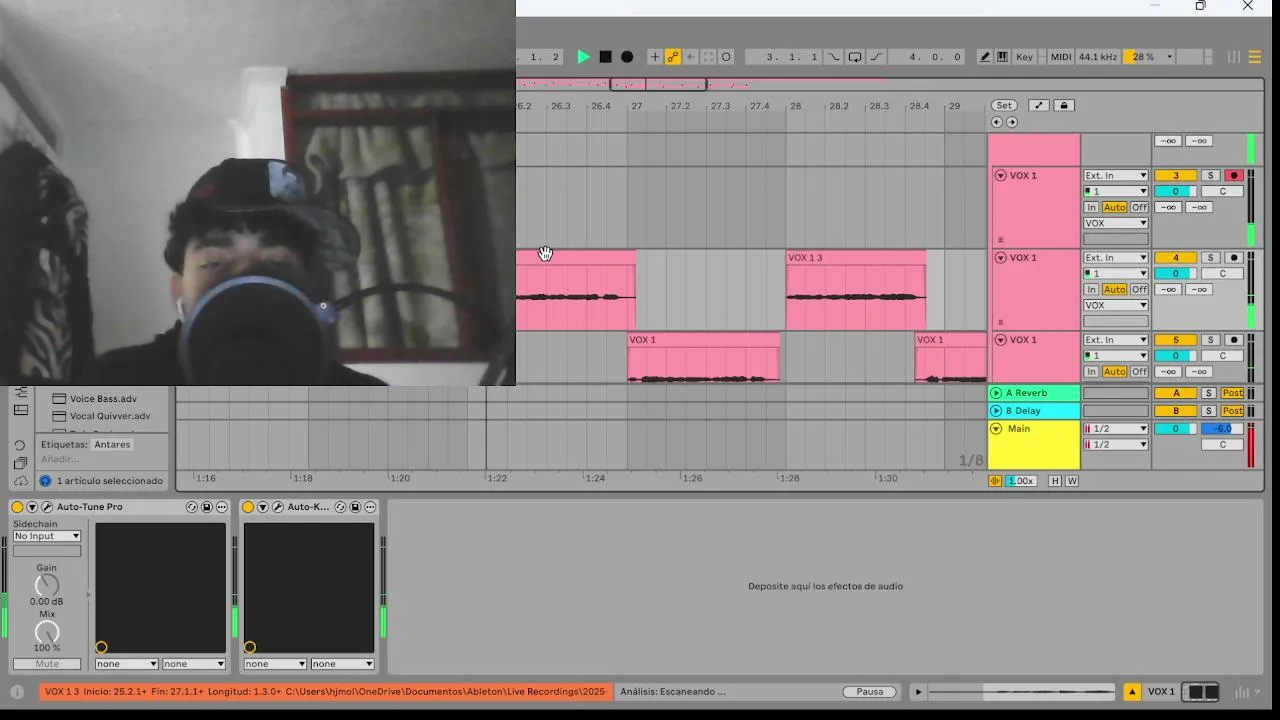Click the punch-out point icon
Viewport: 1280px width, 720px height.
coord(876,57)
